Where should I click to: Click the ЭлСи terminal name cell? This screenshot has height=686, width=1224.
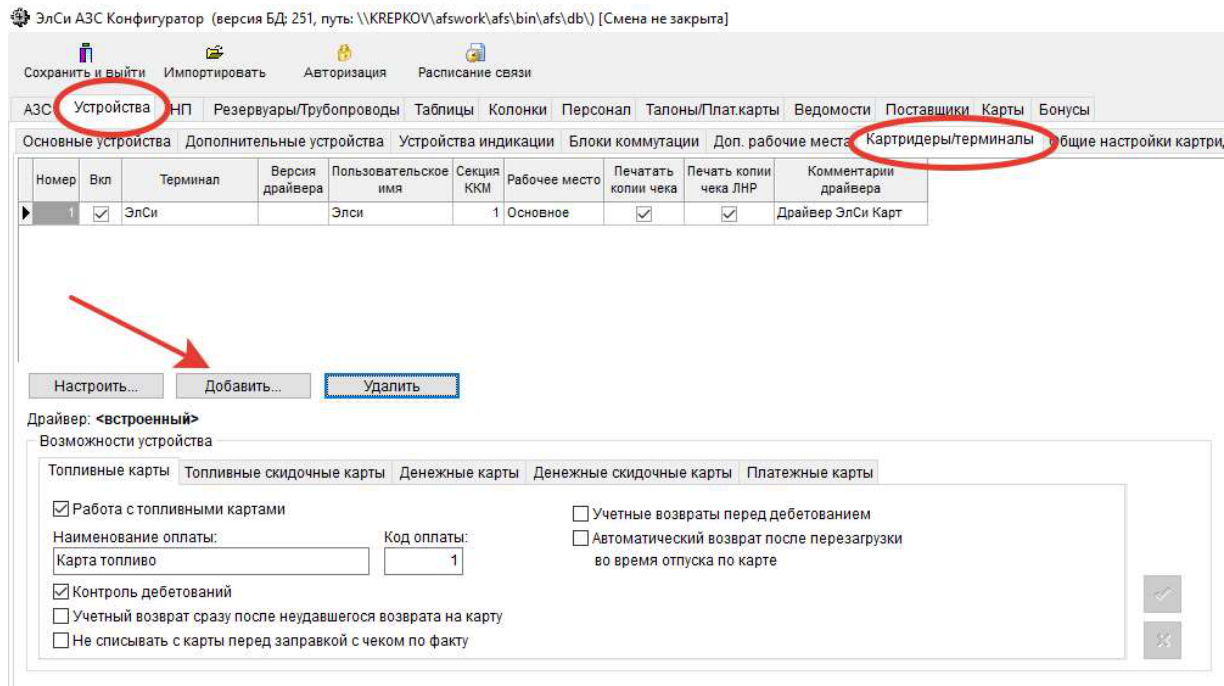[189, 213]
